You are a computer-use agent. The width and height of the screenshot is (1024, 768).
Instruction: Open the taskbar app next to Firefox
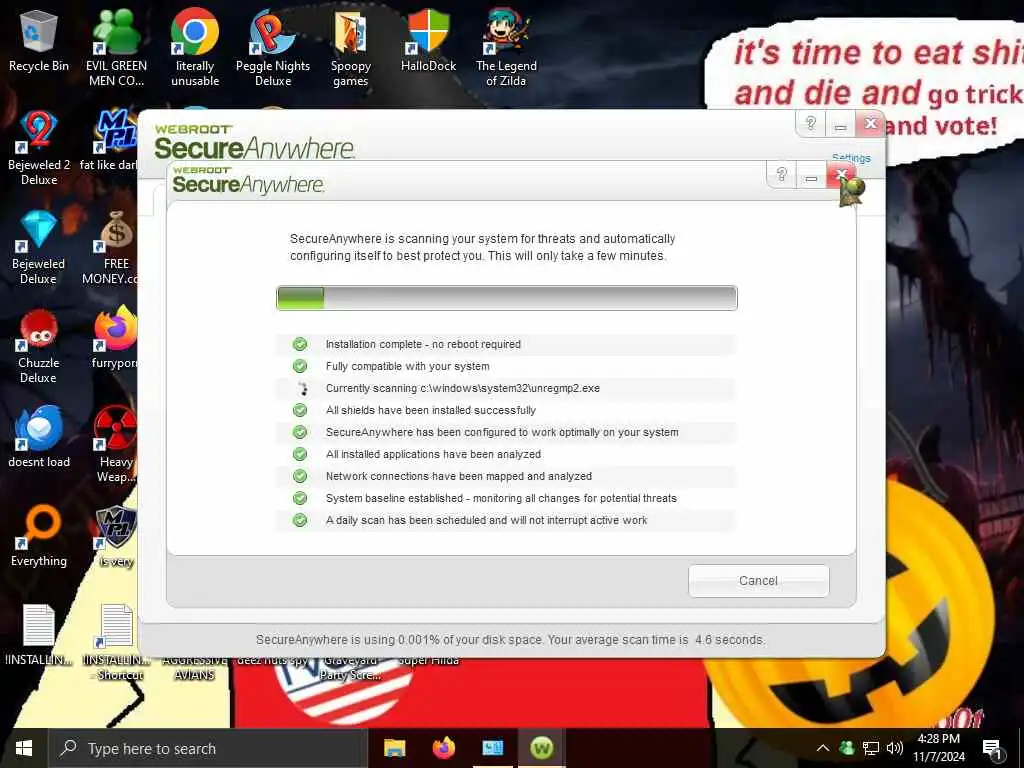pyautogui.click(x=493, y=748)
